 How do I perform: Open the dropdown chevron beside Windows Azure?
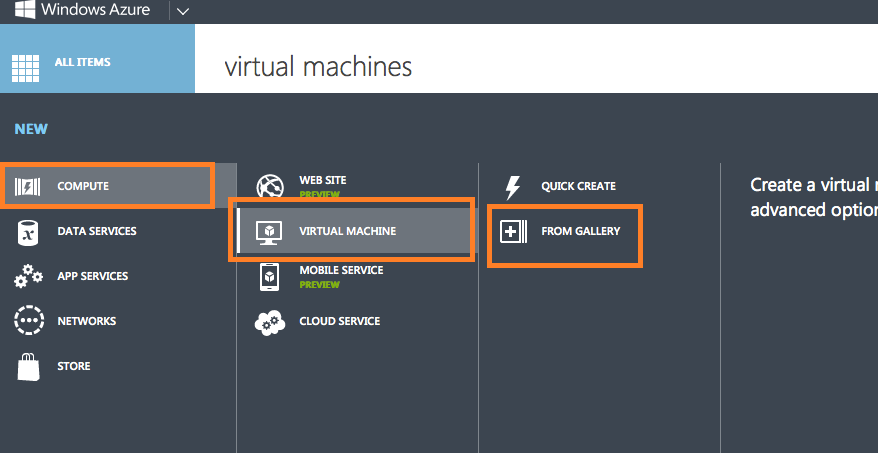183,11
